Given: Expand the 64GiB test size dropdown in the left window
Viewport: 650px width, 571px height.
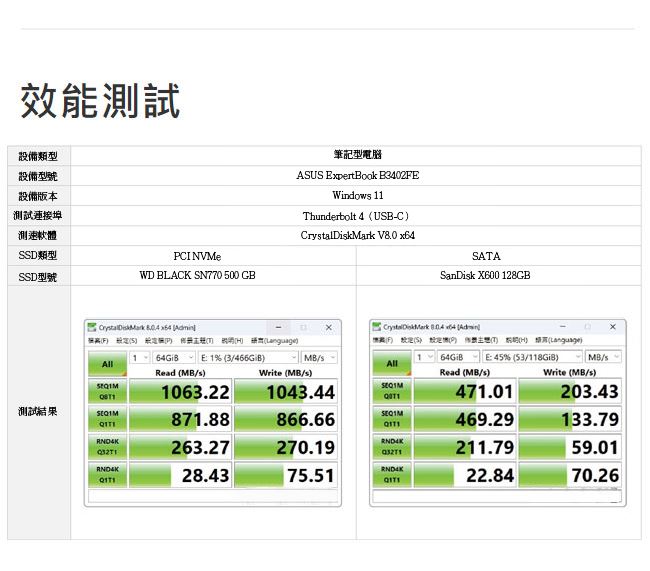Looking at the screenshot, I should 173,357.
